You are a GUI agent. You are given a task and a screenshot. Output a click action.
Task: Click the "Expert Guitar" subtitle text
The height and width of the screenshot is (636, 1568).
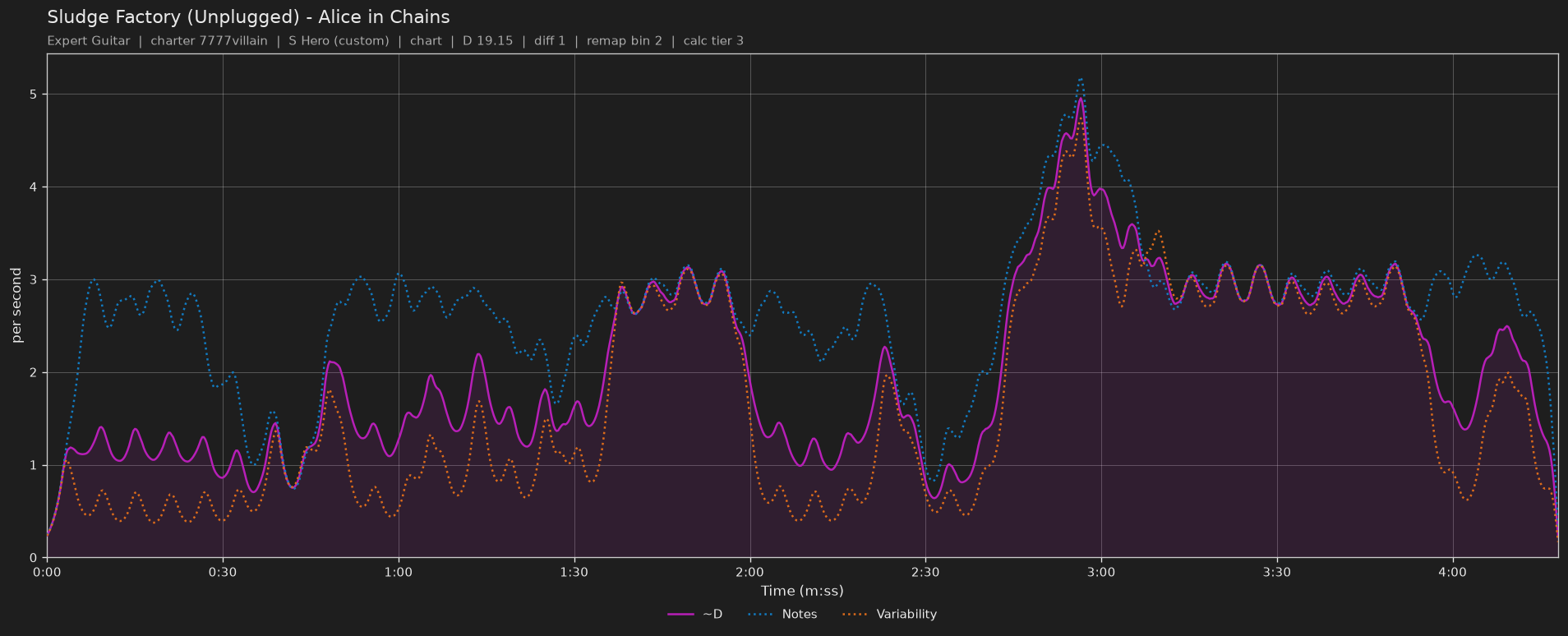coord(89,41)
